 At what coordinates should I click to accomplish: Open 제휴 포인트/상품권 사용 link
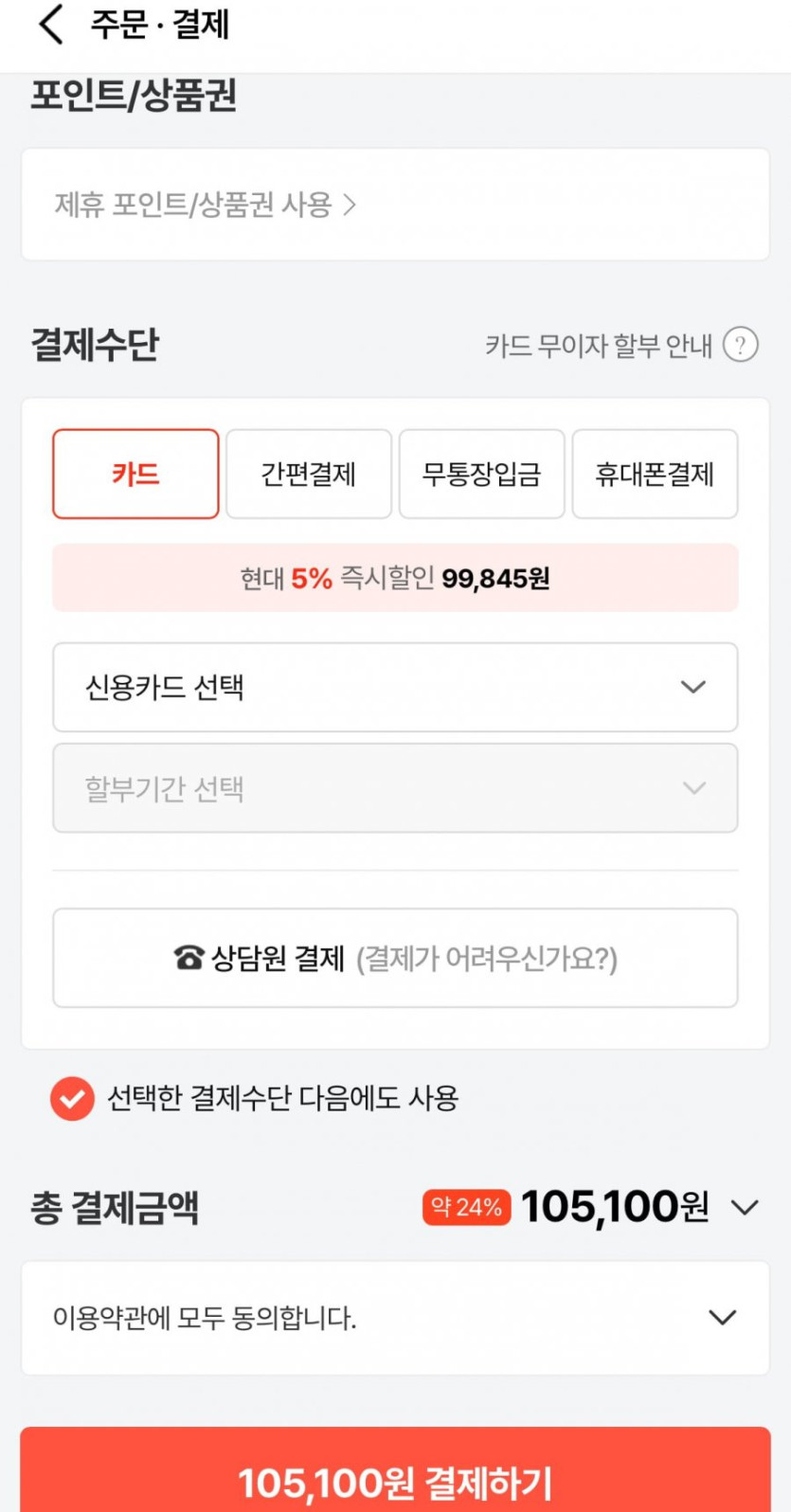(192, 205)
